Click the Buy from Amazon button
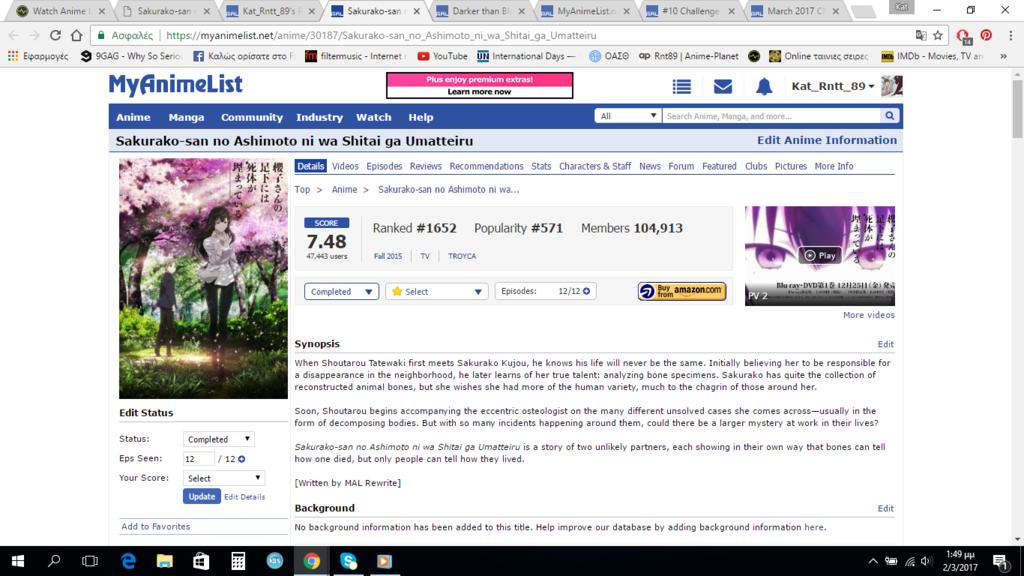Image resolution: width=1024 pixels, height=576 pixels. 682,291
